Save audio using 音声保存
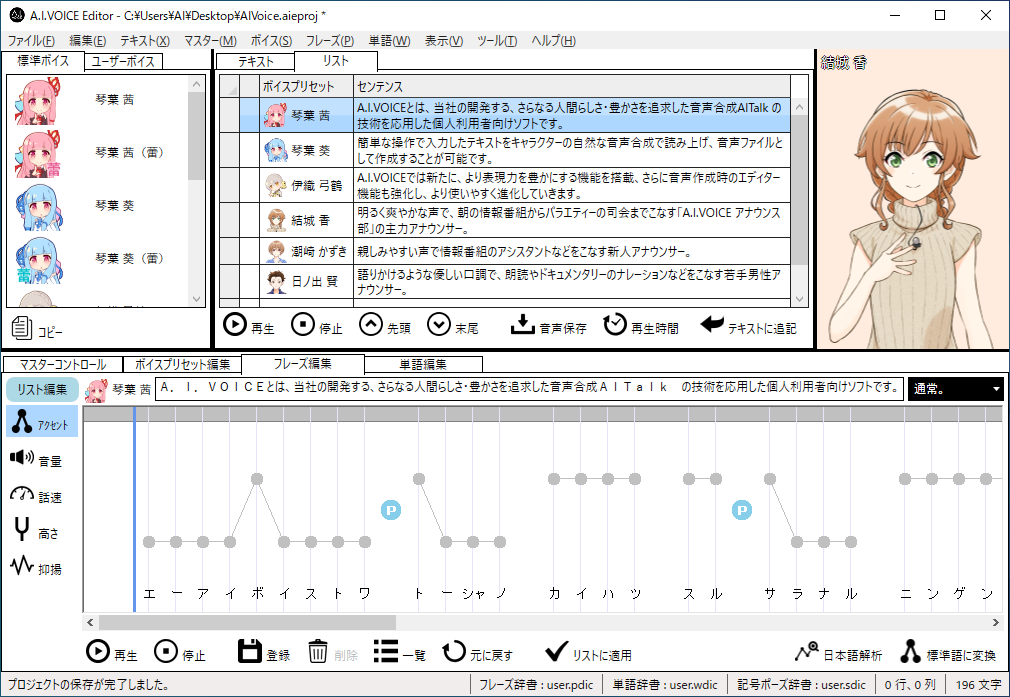Viewport: 1010px width, 697px height. (548, 325)
